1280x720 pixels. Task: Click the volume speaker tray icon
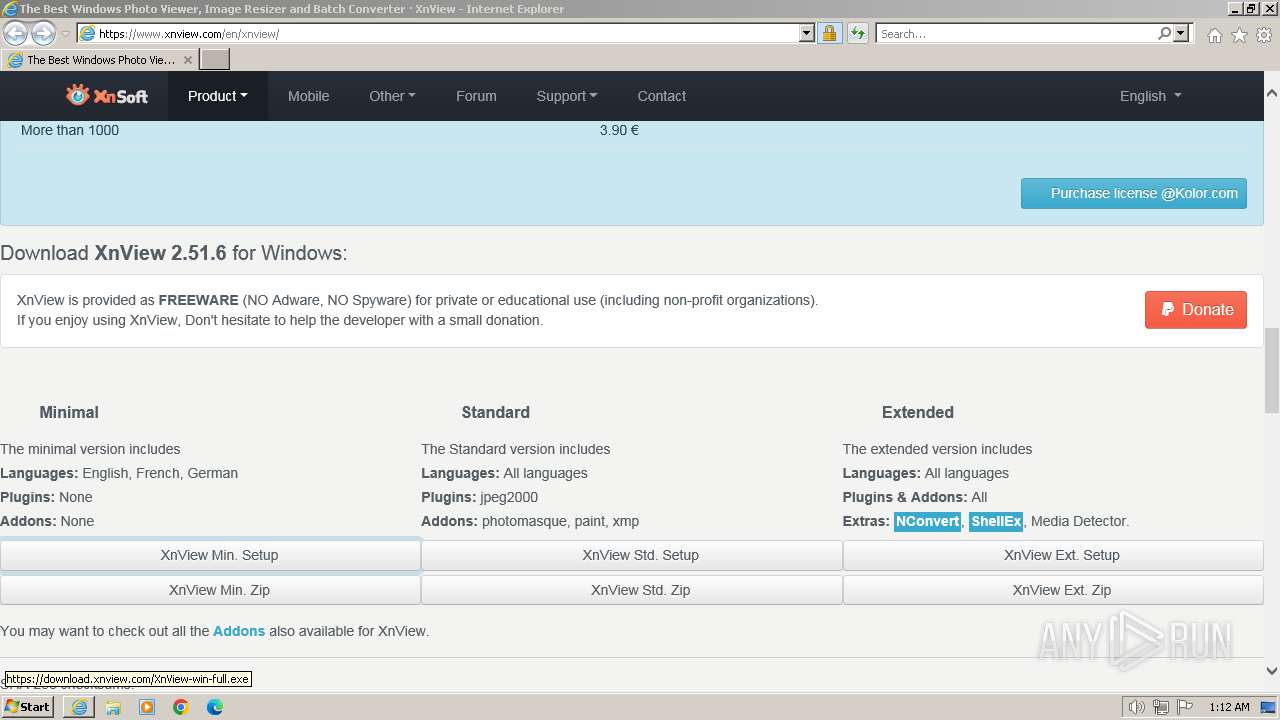coord(1136,707)
